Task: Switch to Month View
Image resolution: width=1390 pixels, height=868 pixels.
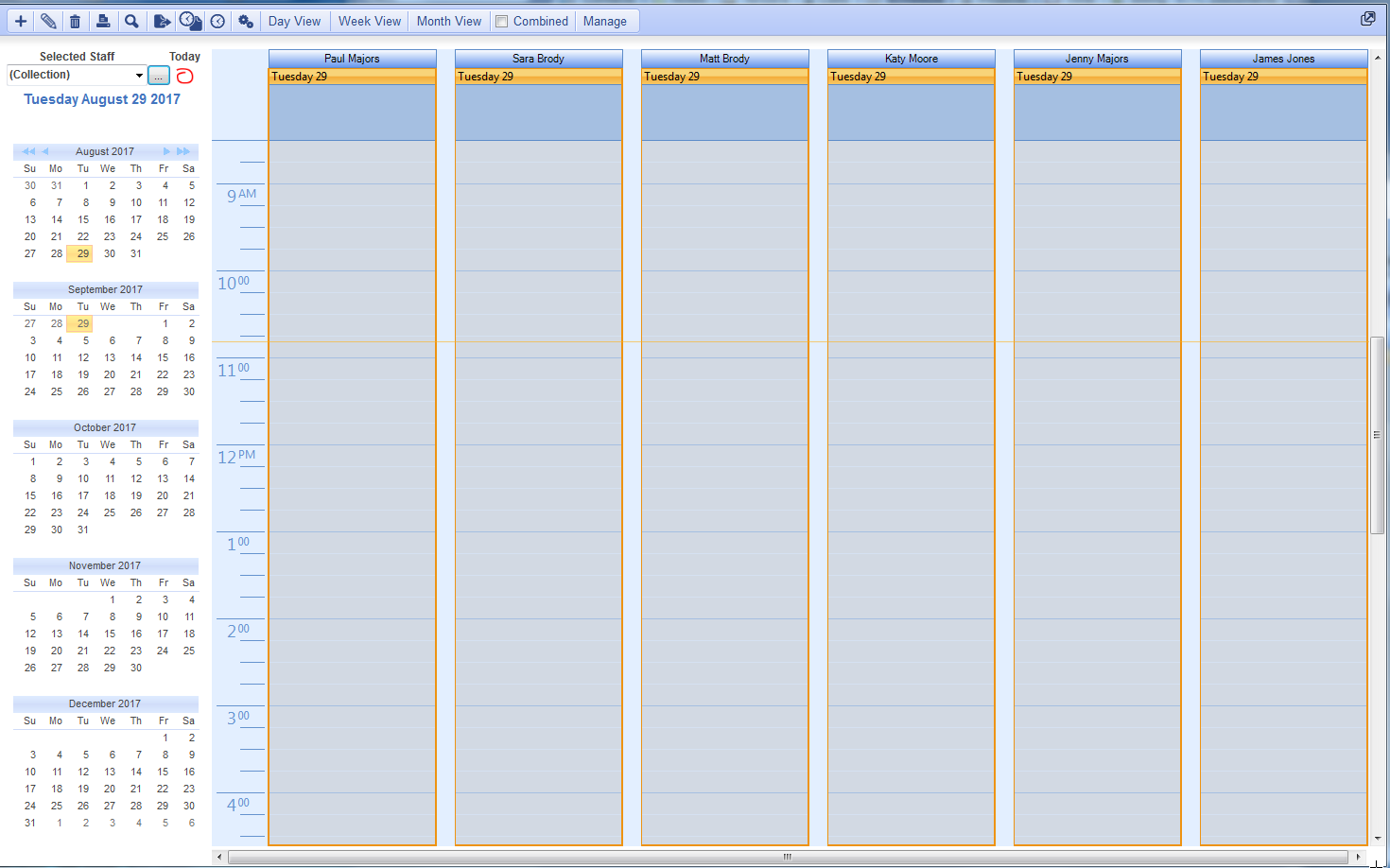Action: click(449, 21)
